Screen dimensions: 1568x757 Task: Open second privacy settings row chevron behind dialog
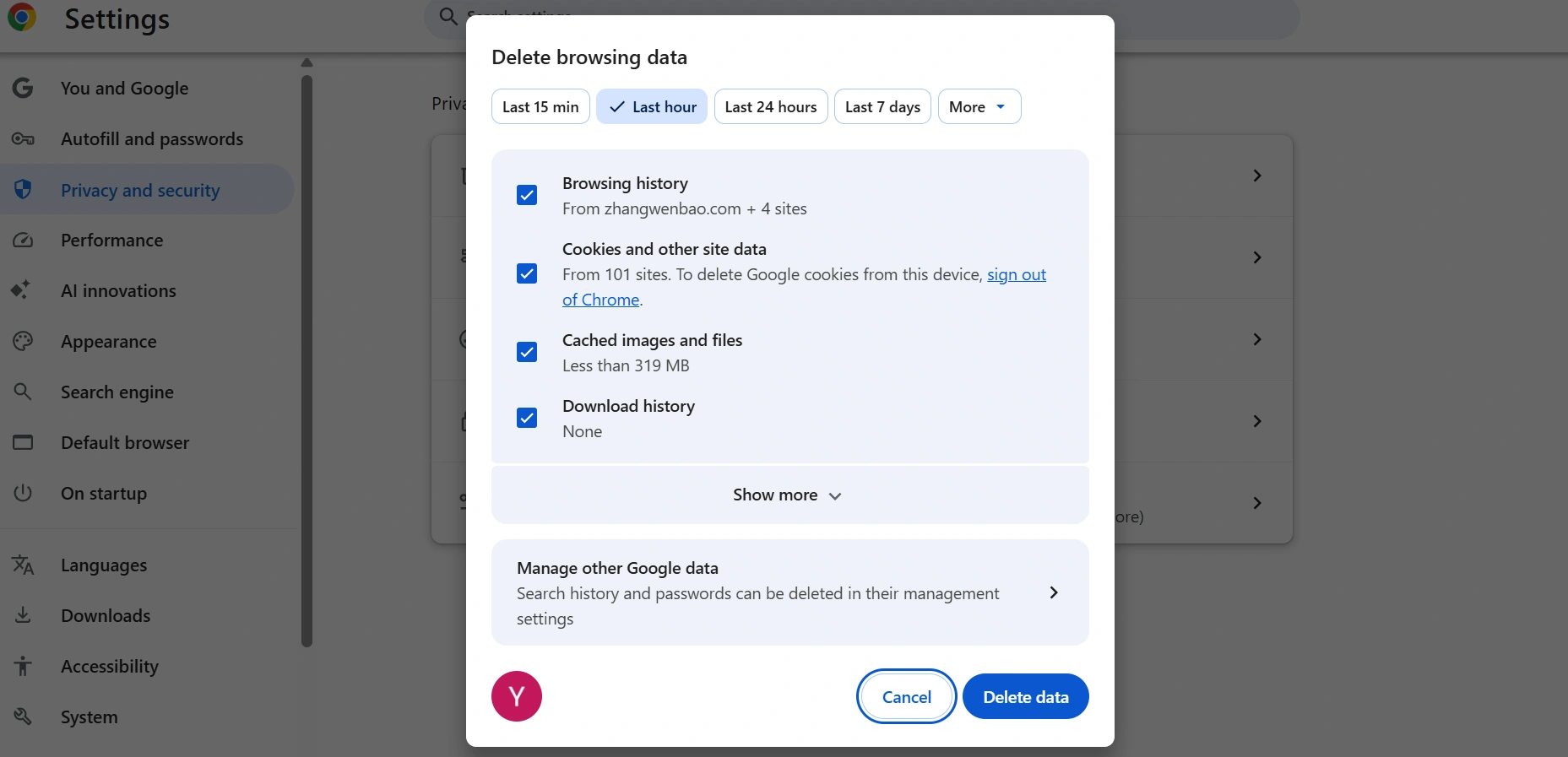1257,257
